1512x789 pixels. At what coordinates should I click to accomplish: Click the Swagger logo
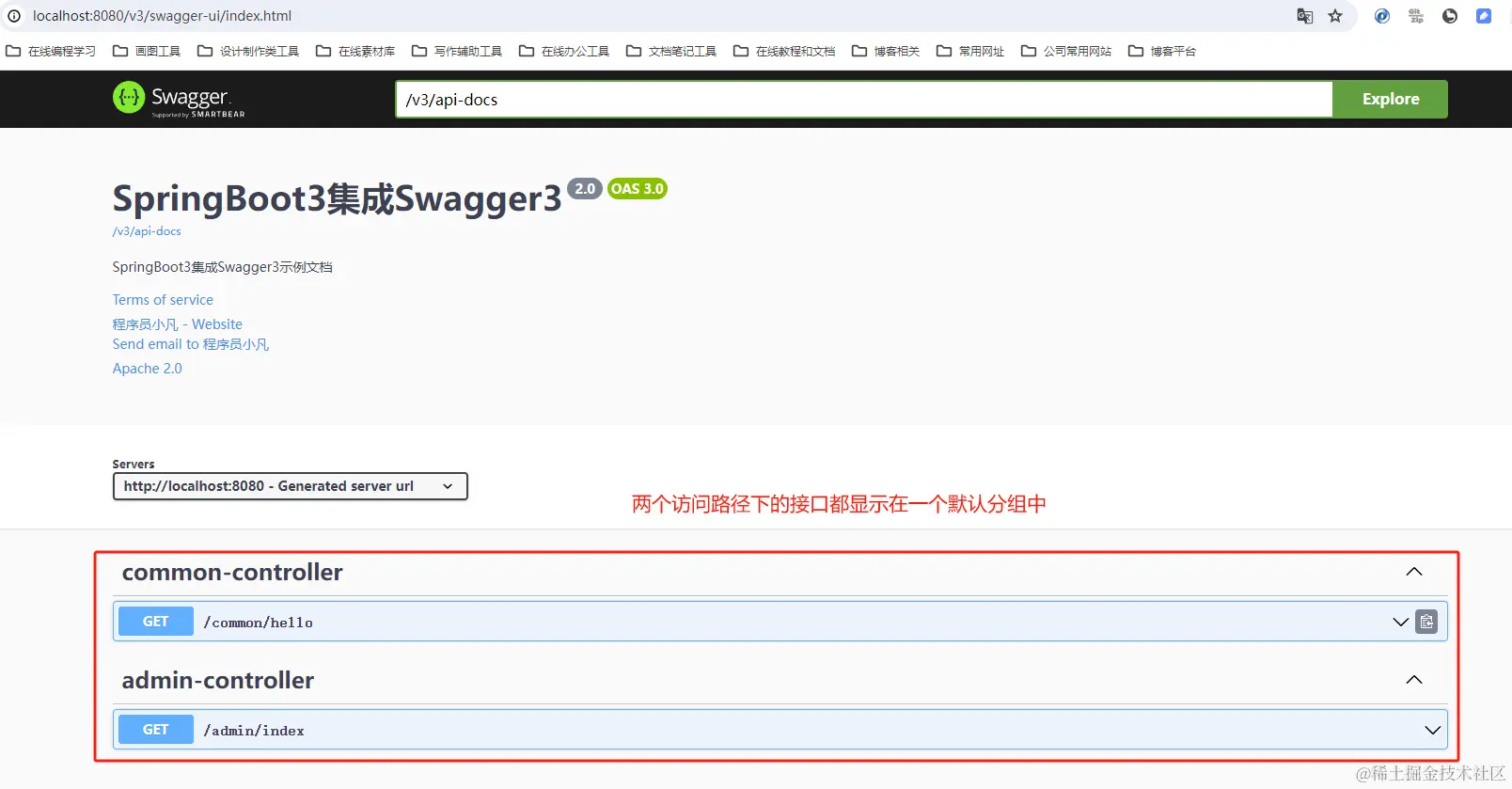point(179,99)
